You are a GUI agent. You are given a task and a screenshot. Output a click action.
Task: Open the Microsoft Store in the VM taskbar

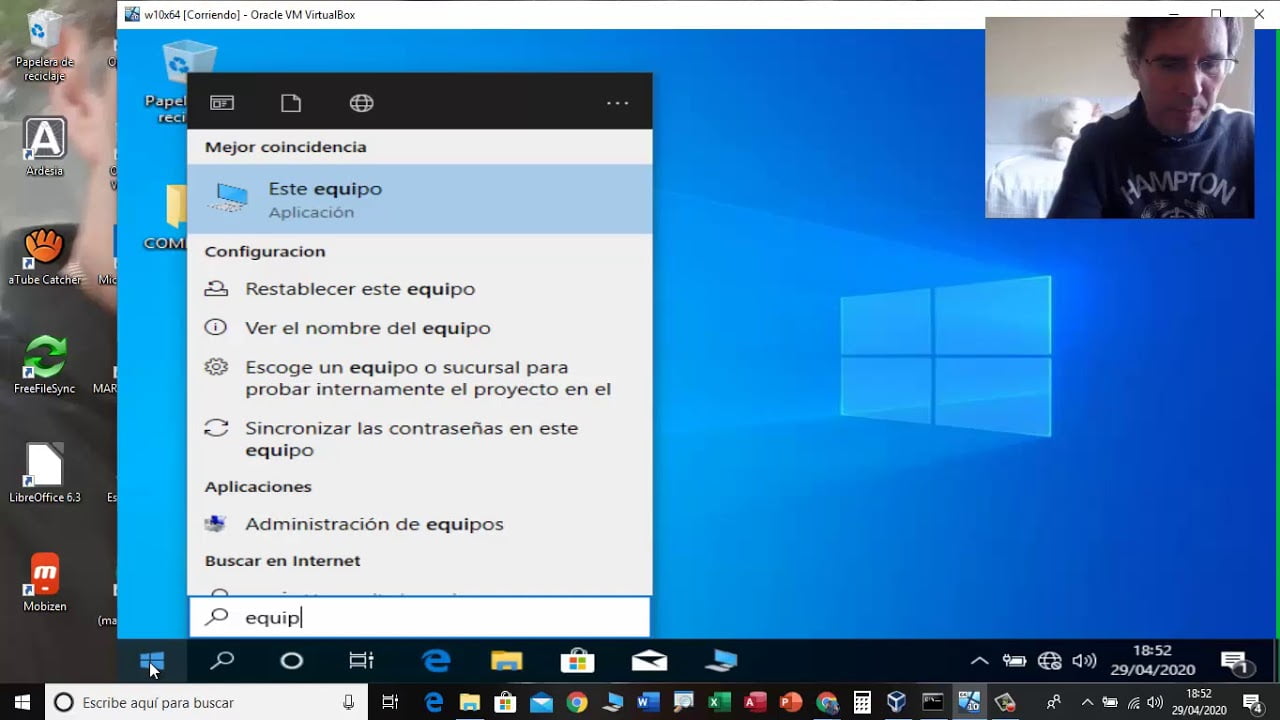(577, 660)
